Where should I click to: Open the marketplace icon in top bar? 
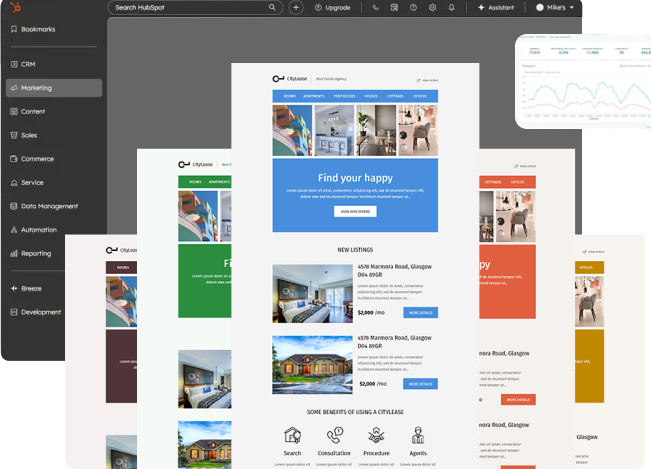[394, 7]
